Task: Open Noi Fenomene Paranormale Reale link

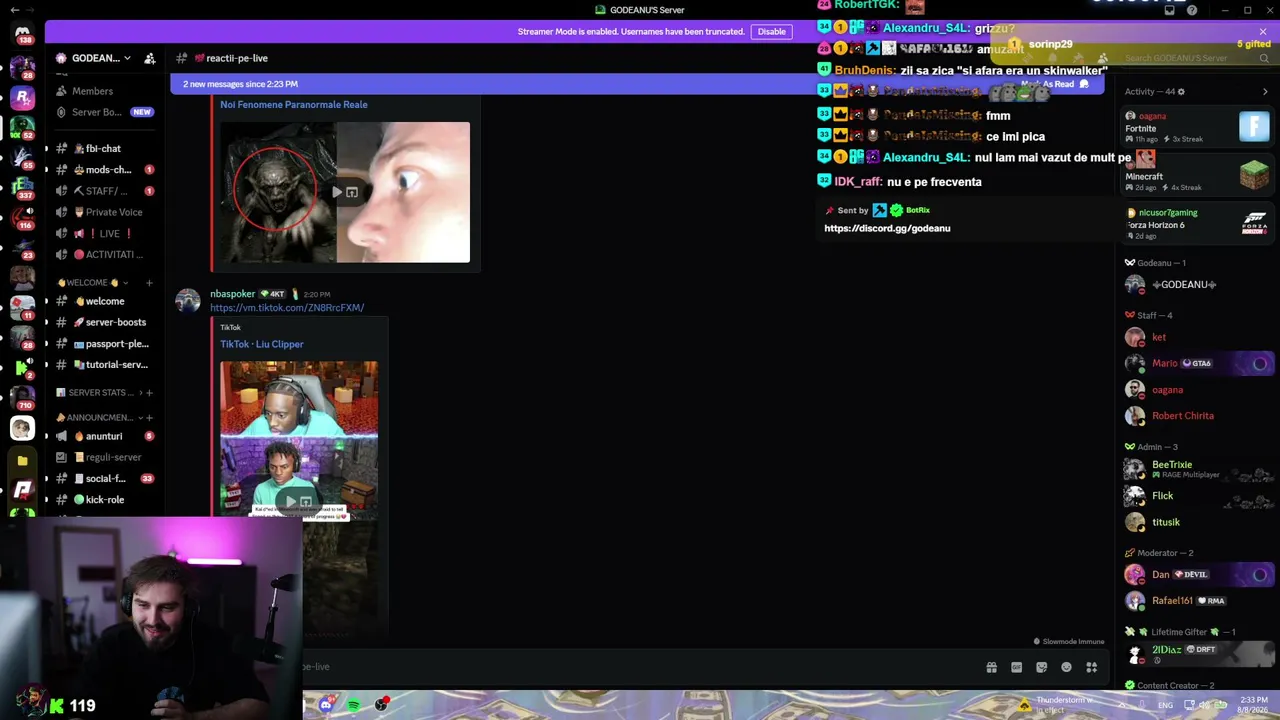Action: [294, 104]
